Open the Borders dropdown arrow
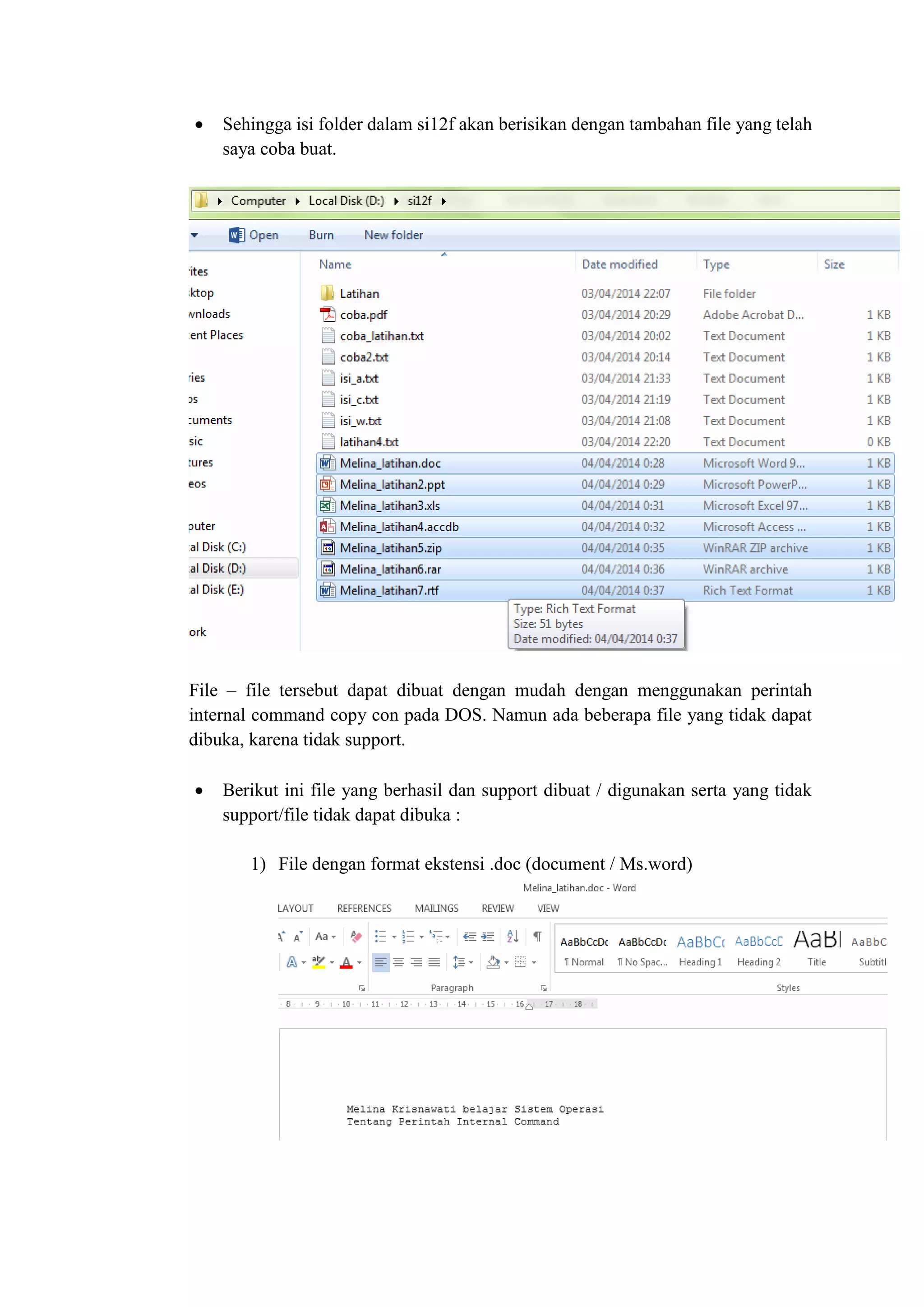 (534, 963)
